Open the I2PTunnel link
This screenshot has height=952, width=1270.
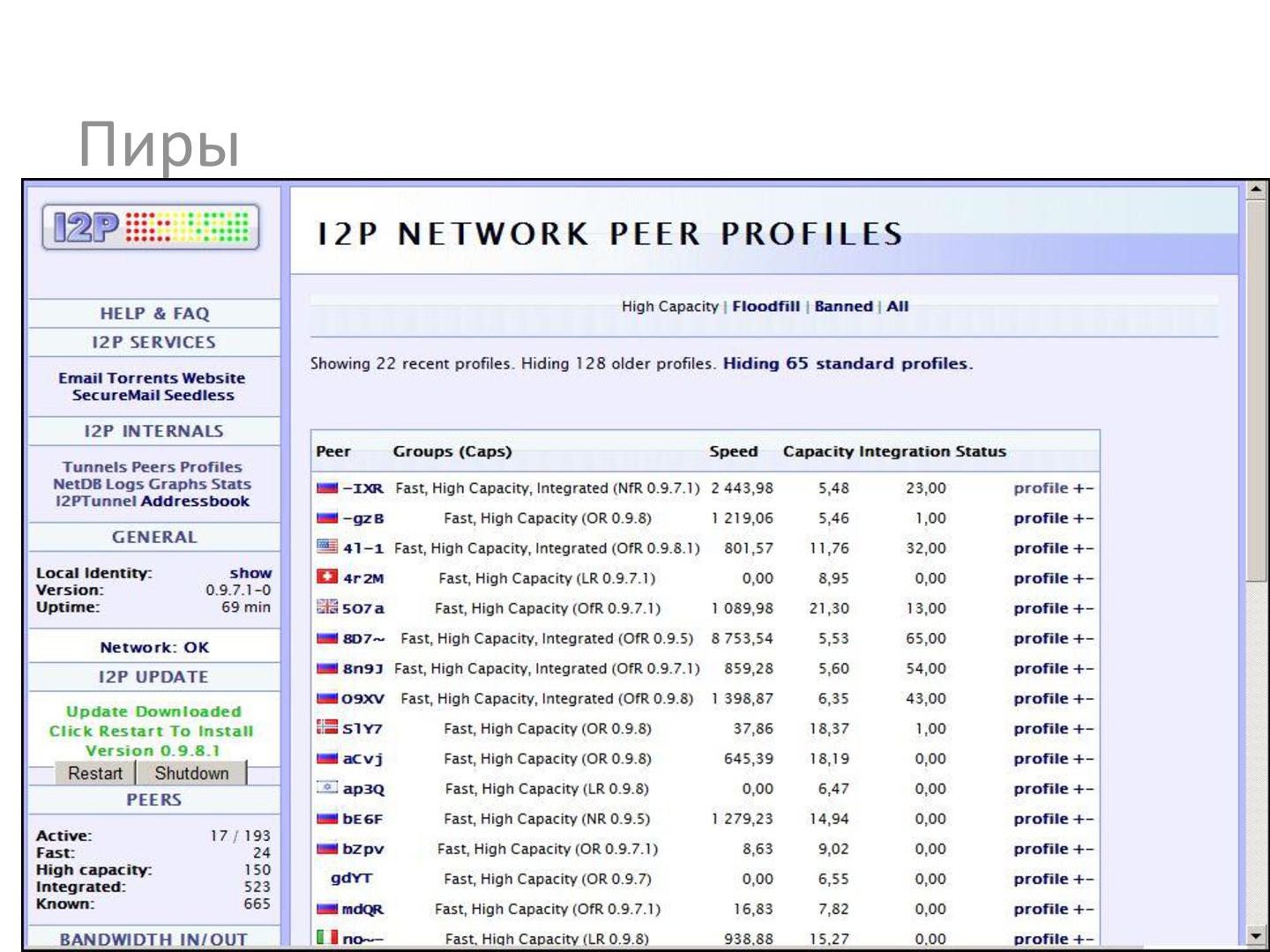click(x=95, y=501)
